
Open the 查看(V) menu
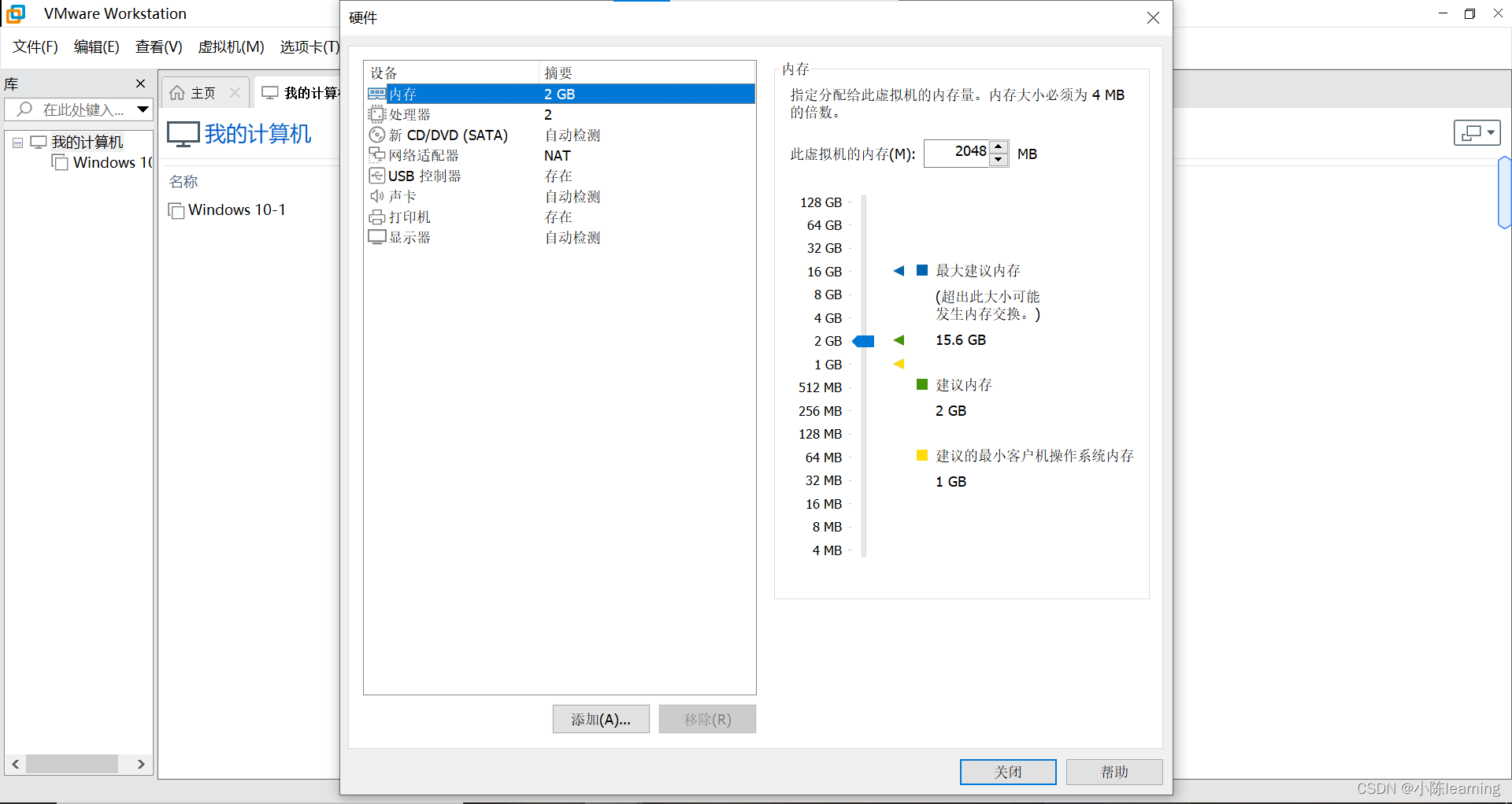(158, 47)
